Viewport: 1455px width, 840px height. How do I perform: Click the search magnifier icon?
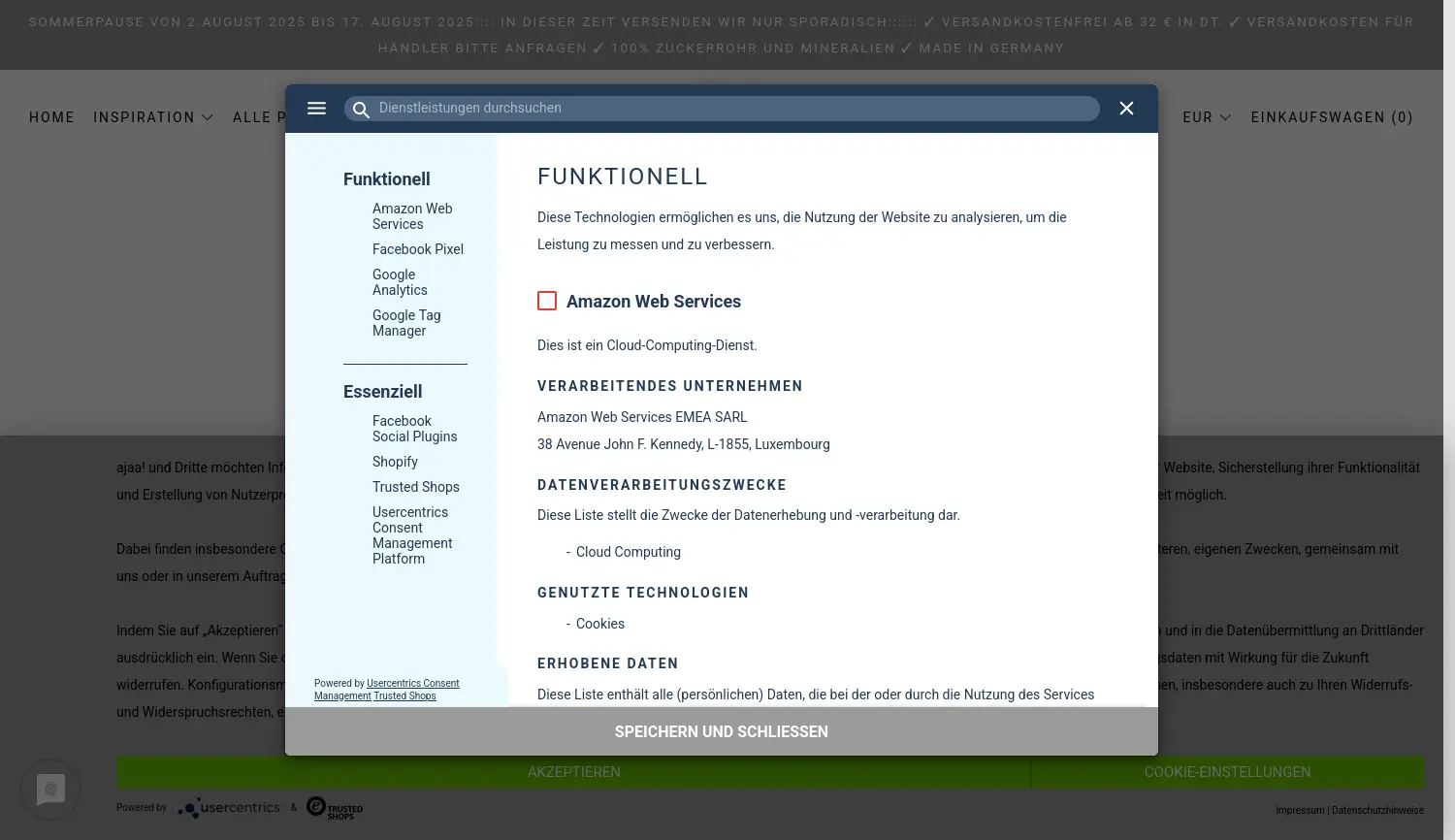click(x=361, y=110)
